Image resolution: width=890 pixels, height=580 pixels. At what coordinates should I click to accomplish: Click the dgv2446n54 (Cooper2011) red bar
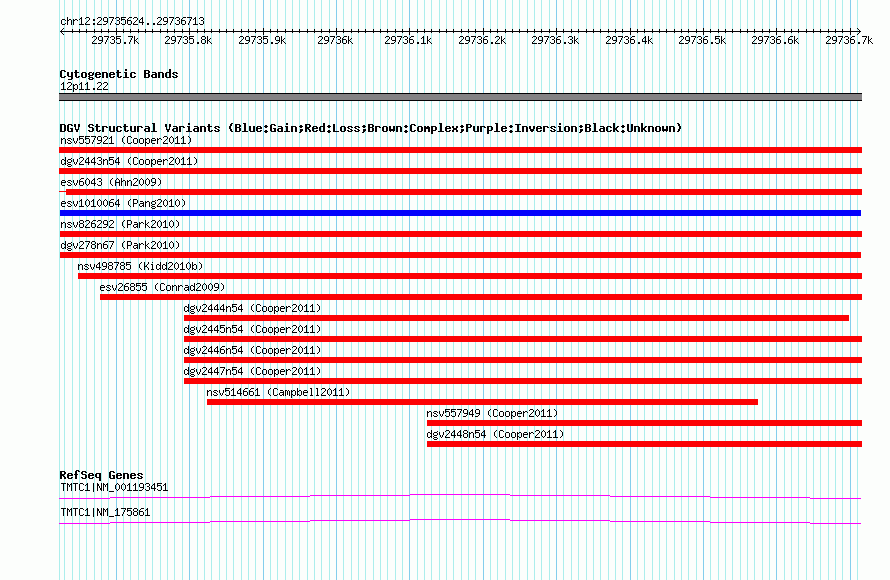tap(523, 360)
